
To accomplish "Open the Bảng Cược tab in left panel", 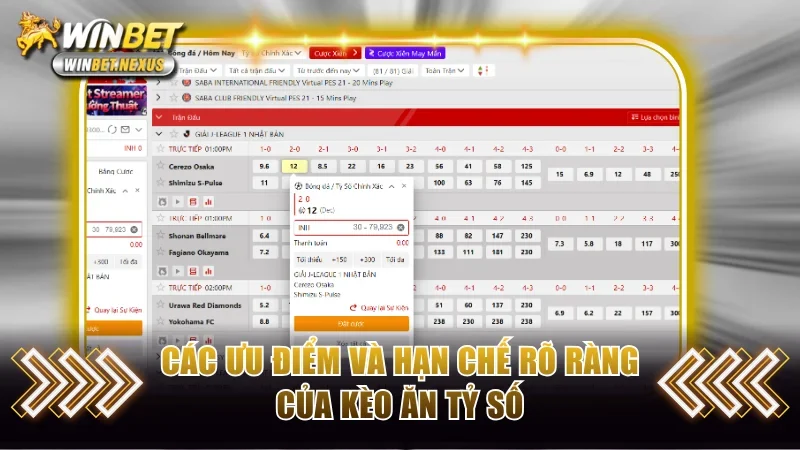I will point(116,171).
